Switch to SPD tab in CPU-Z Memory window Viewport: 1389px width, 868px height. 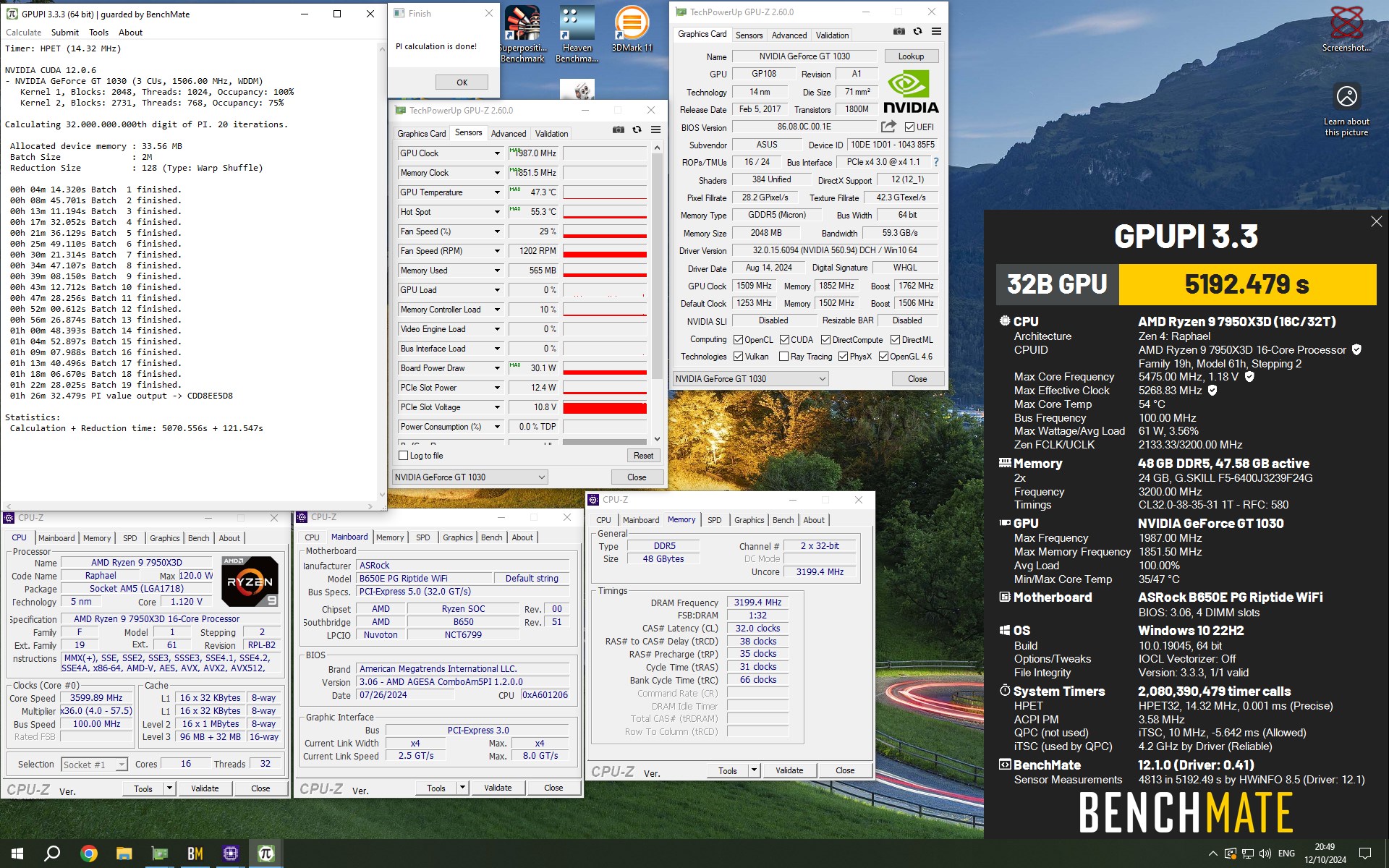715,520
